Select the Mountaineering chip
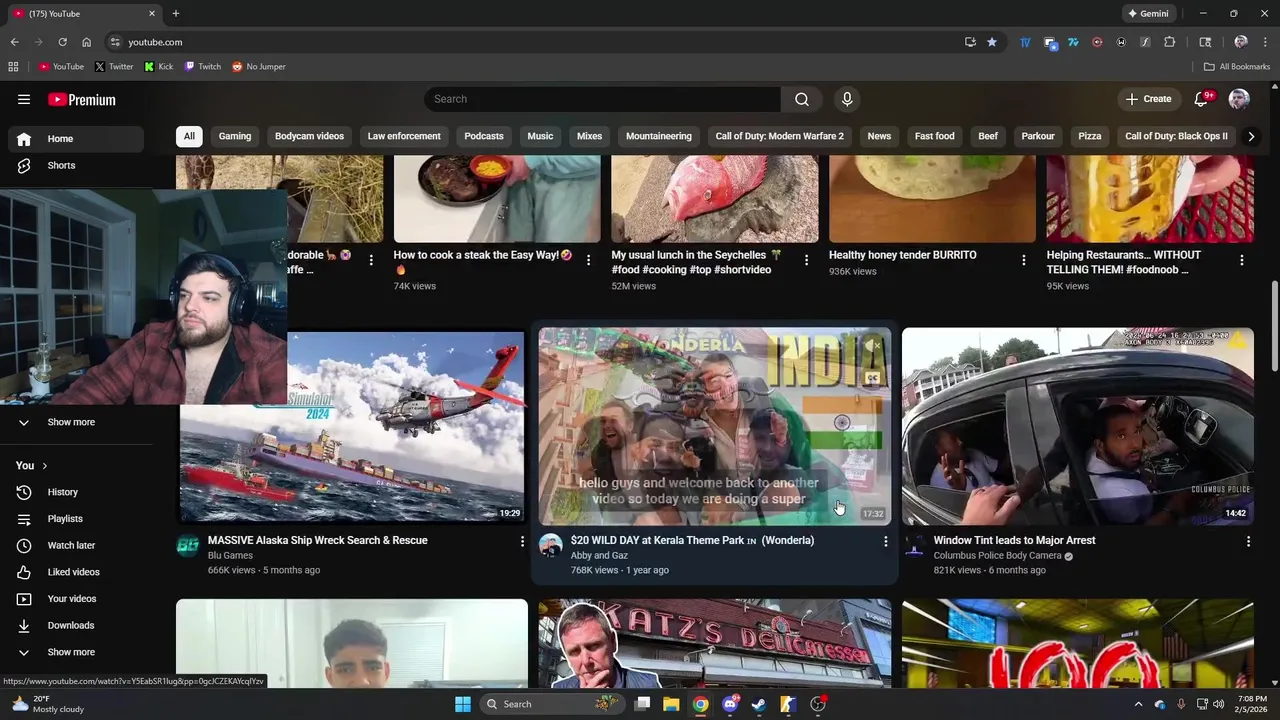 (659, 136)
